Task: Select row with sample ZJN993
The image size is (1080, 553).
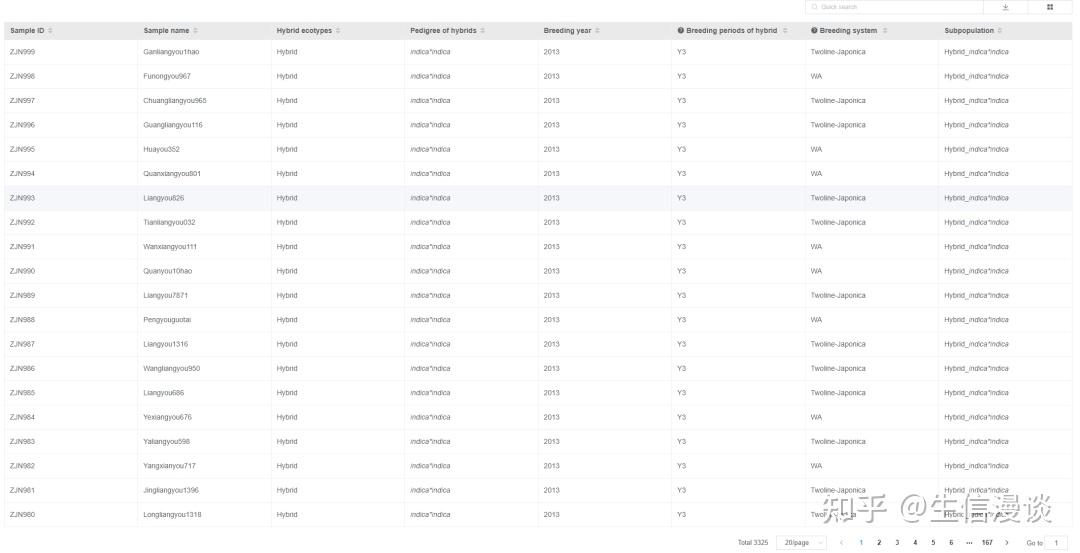Action: [x=22, y=198]
